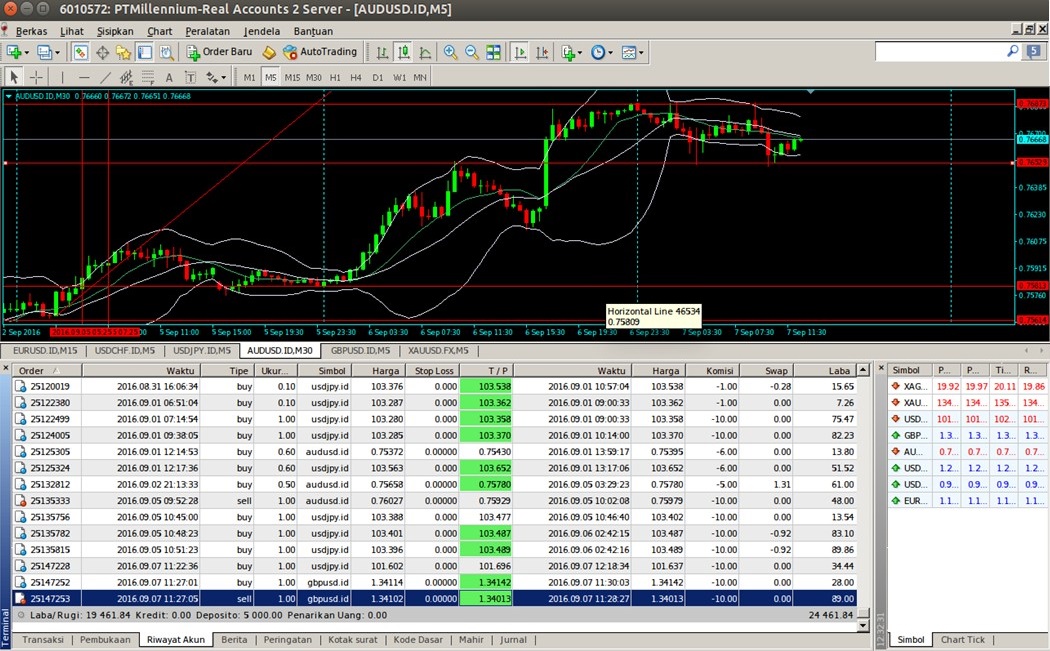Sort history by the Laba column header
The image size is (1050, 651).
pos(823,370)
